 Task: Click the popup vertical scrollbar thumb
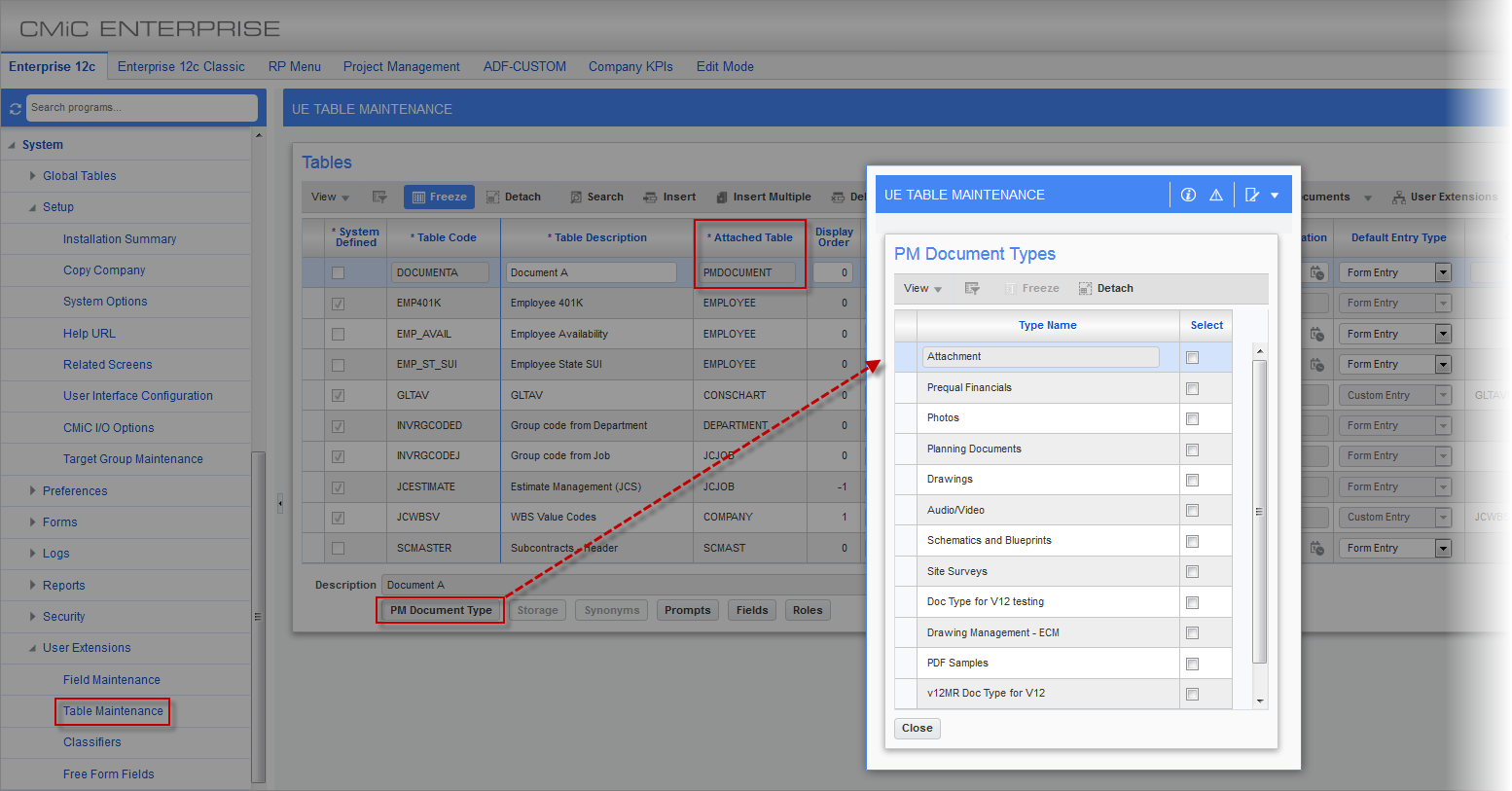coord(1259,511)
